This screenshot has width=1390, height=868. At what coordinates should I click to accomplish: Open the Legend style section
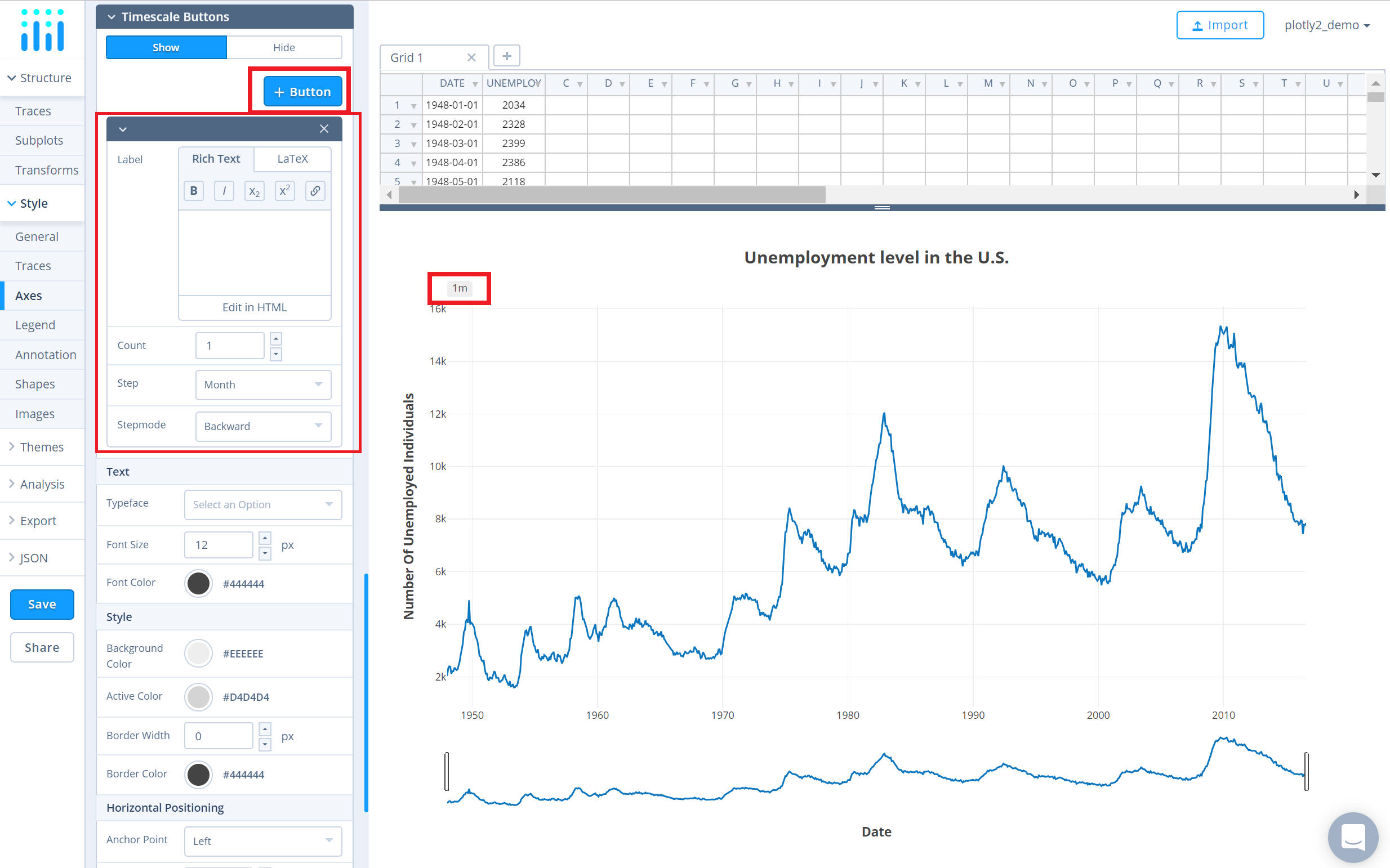35,325
